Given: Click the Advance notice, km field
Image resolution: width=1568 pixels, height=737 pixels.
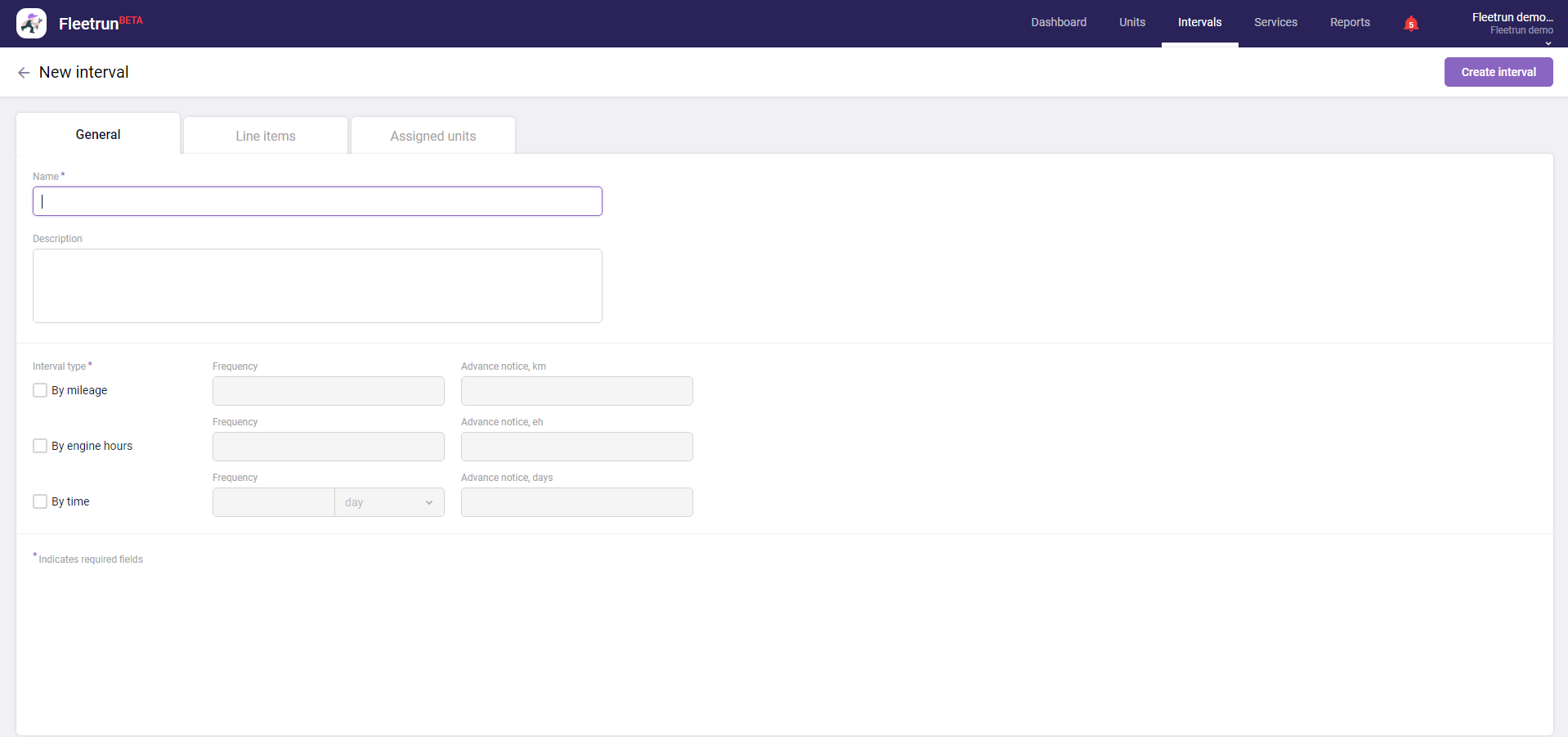Looking at the screenshot, I should 576,391.
